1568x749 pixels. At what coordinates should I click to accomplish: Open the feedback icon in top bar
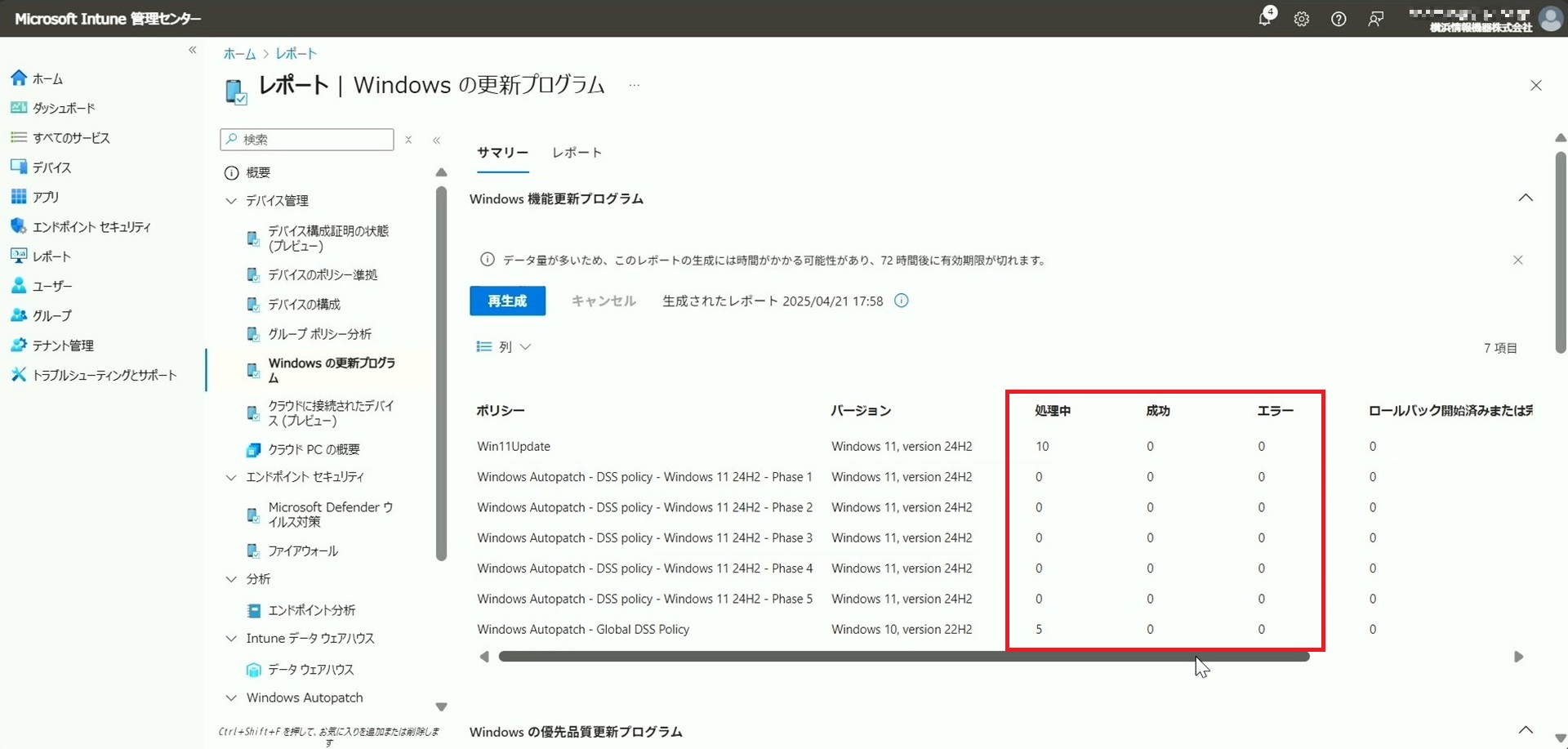click(x=1376, y=19)
